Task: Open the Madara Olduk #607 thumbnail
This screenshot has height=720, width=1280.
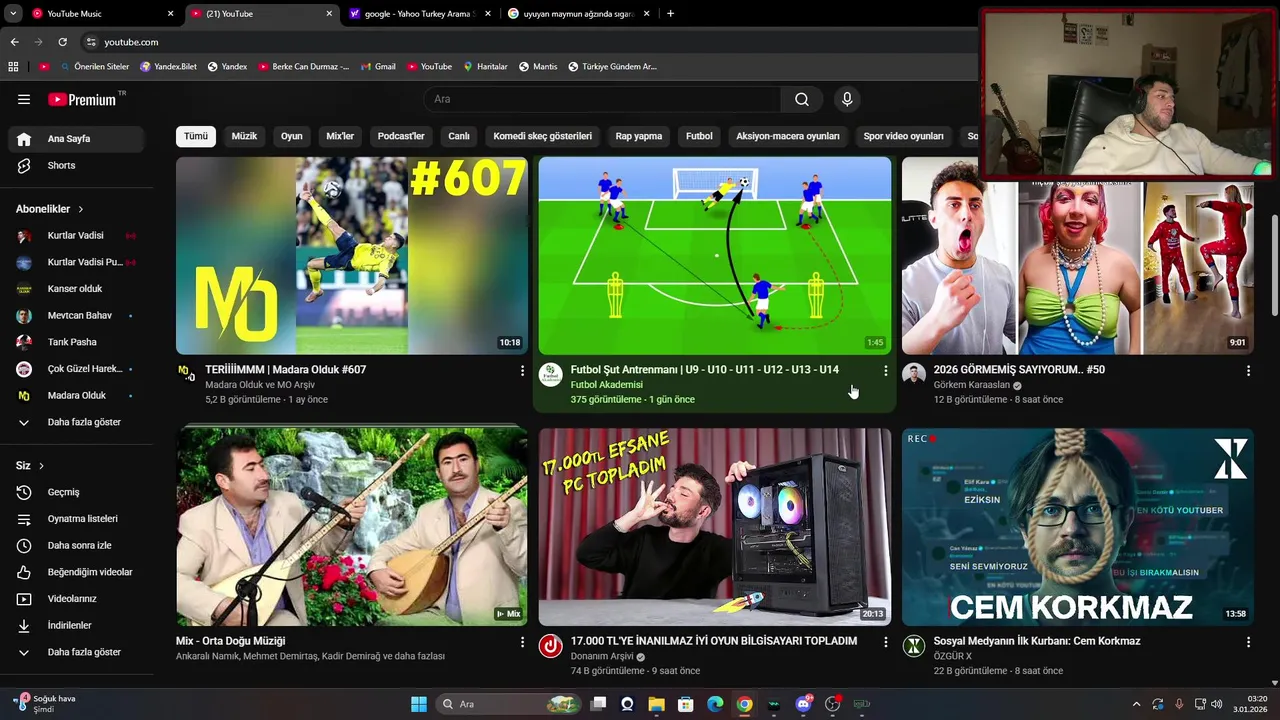Action: [x=352, y=255]
